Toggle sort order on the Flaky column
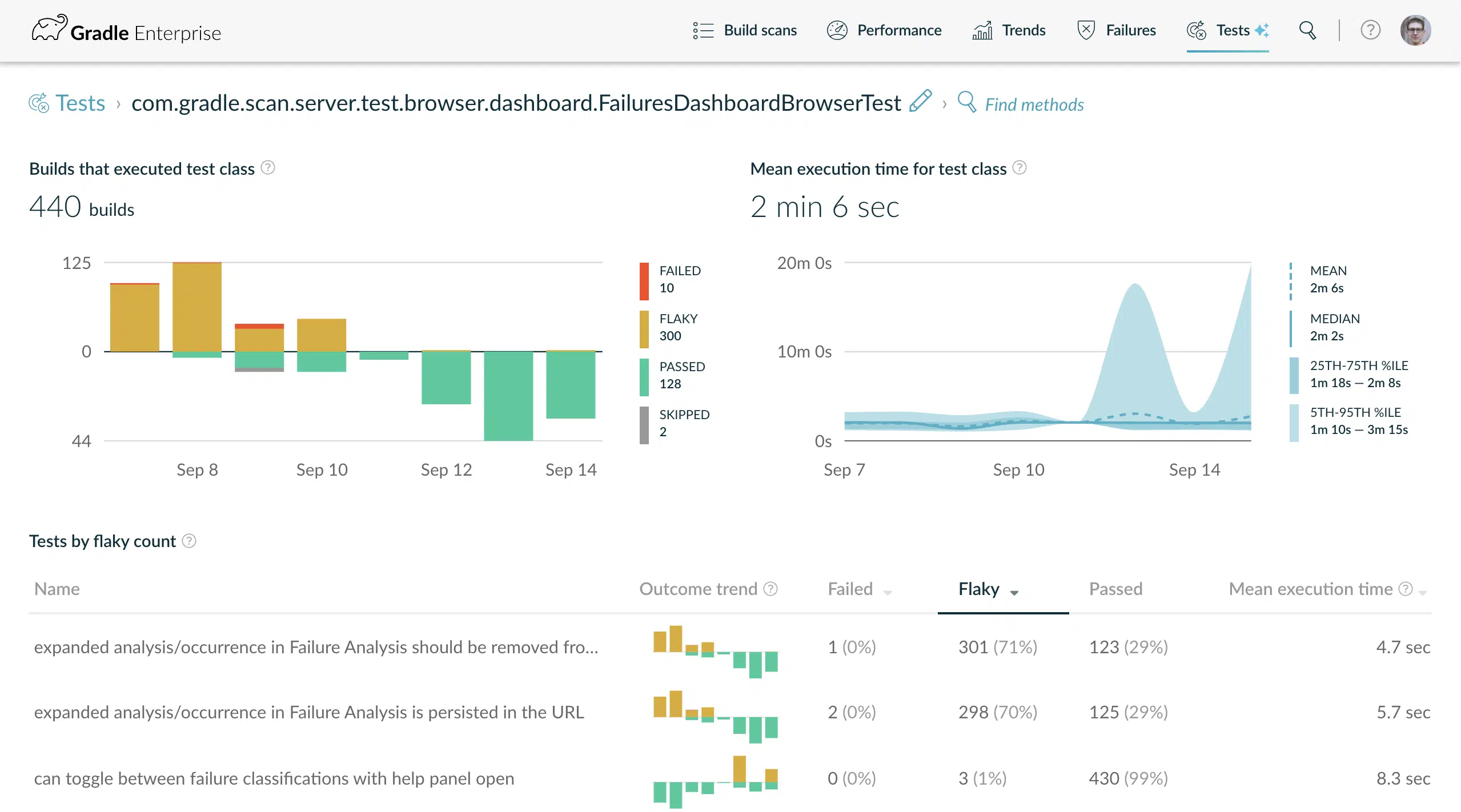1461x812 pixels. (x=988, y=589)
